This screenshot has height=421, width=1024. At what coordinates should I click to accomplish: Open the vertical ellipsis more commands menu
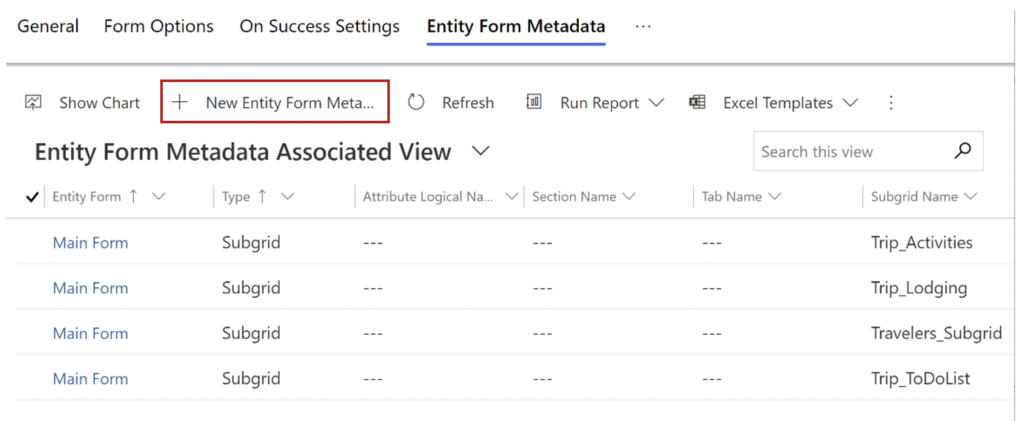point(891,103)
